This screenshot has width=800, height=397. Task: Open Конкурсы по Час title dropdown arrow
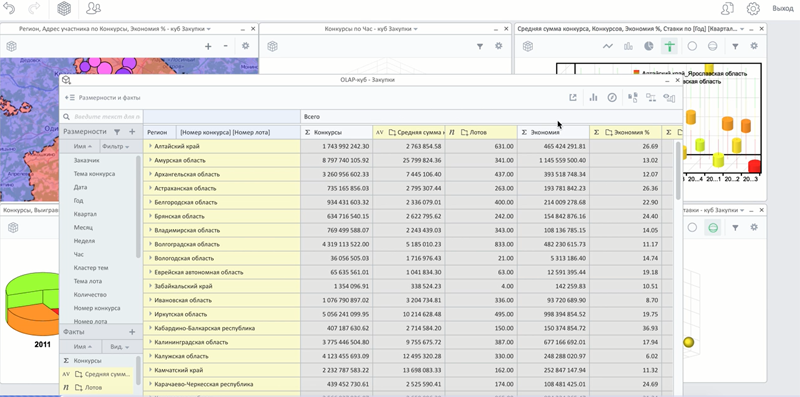(416, 29)
